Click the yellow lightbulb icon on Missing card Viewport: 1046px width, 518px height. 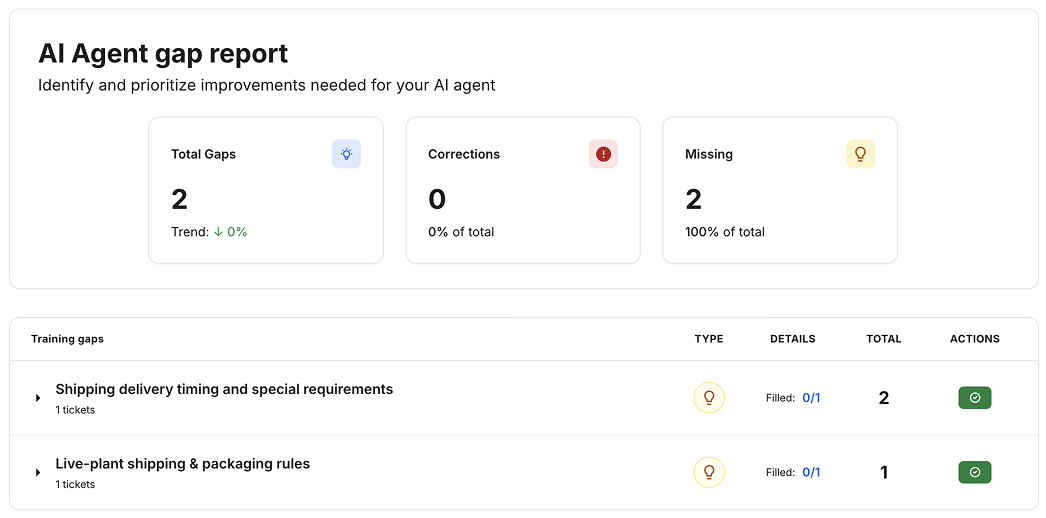[860, 154]
